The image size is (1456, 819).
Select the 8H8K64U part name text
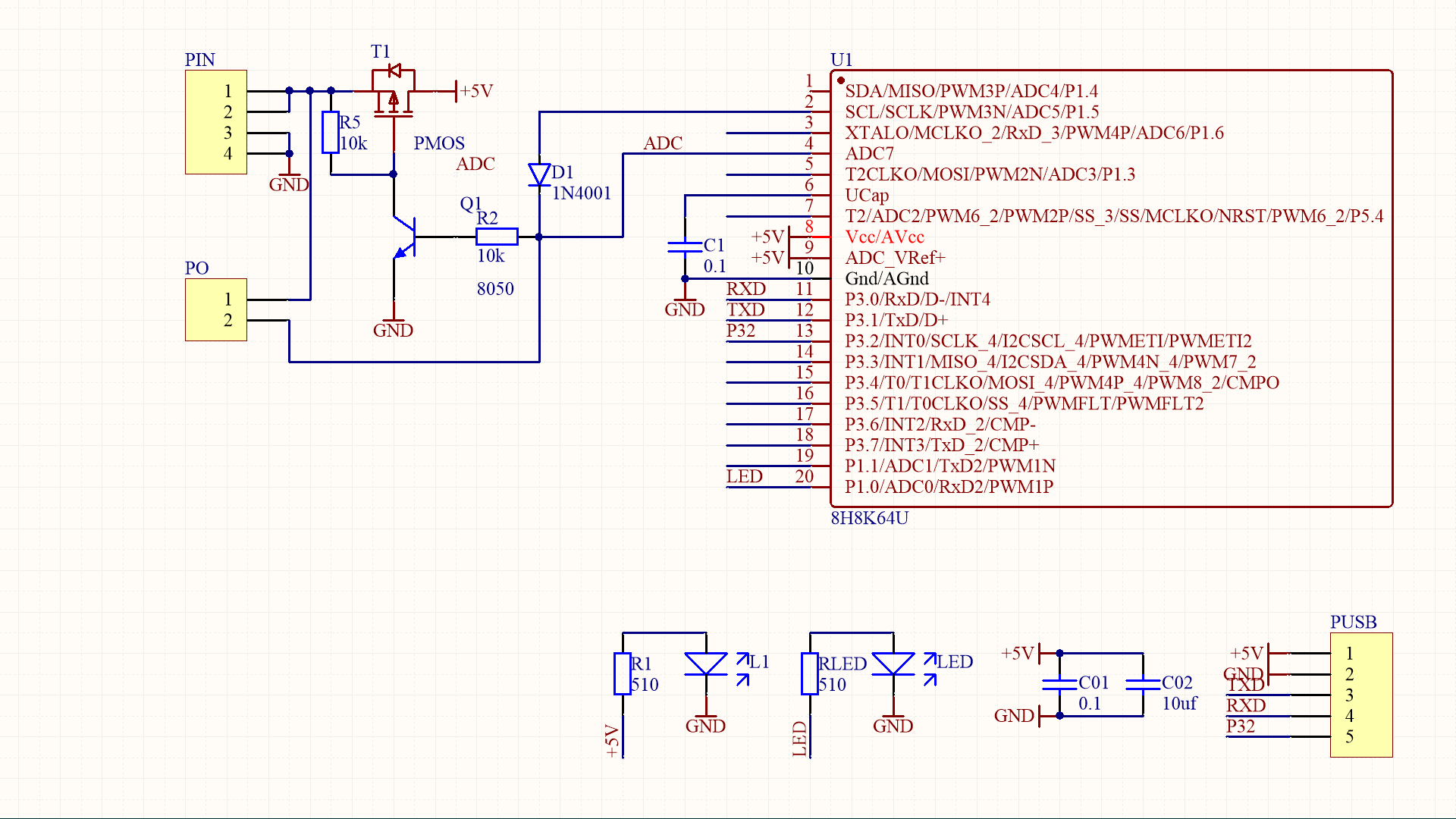click(x=869, y=518)
